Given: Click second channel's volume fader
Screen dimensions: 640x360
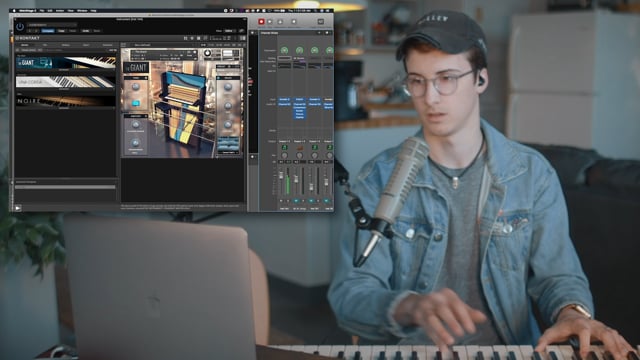Looking at the screenshot, I should point(296,179).
